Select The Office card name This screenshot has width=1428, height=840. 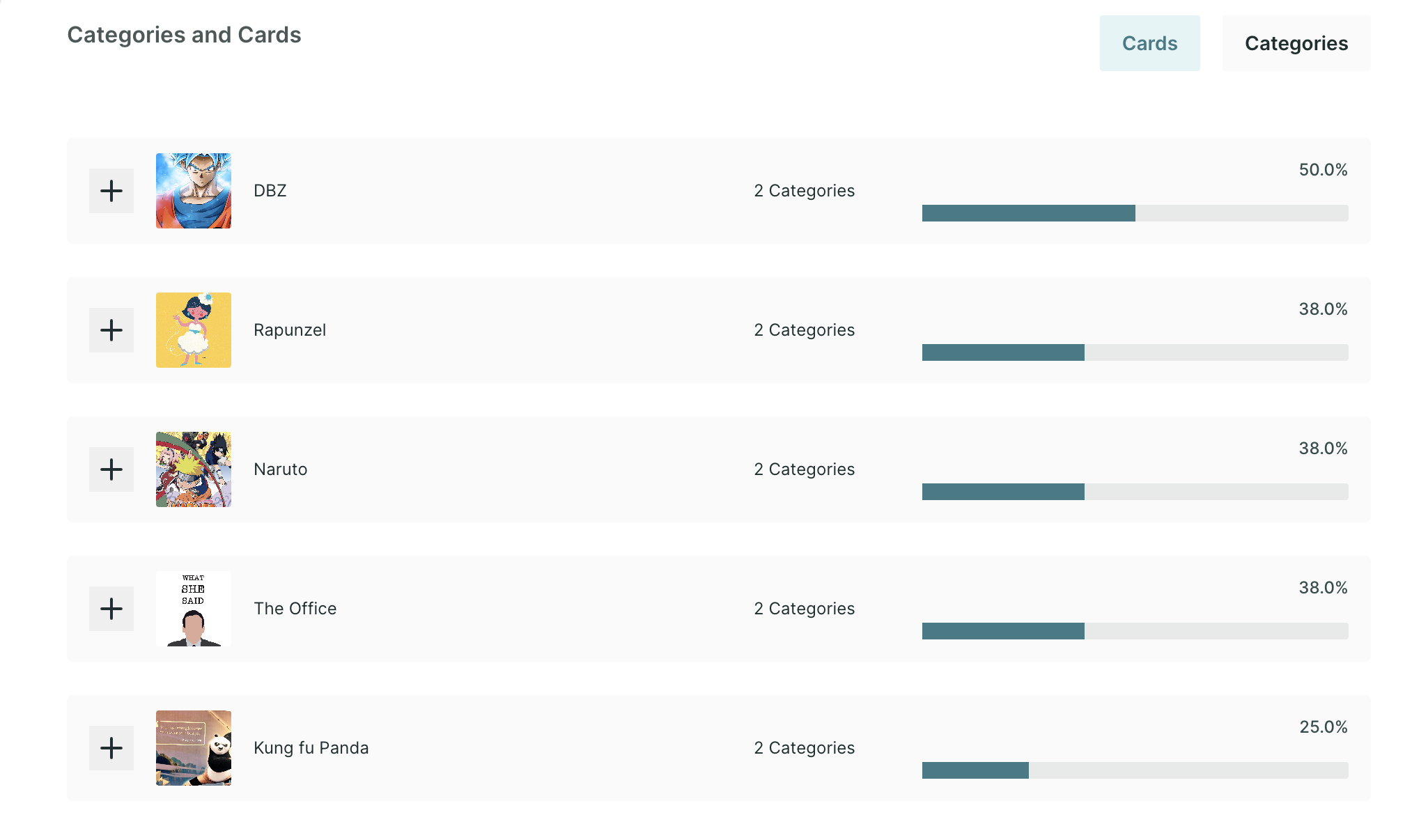(x=295, y=609)
